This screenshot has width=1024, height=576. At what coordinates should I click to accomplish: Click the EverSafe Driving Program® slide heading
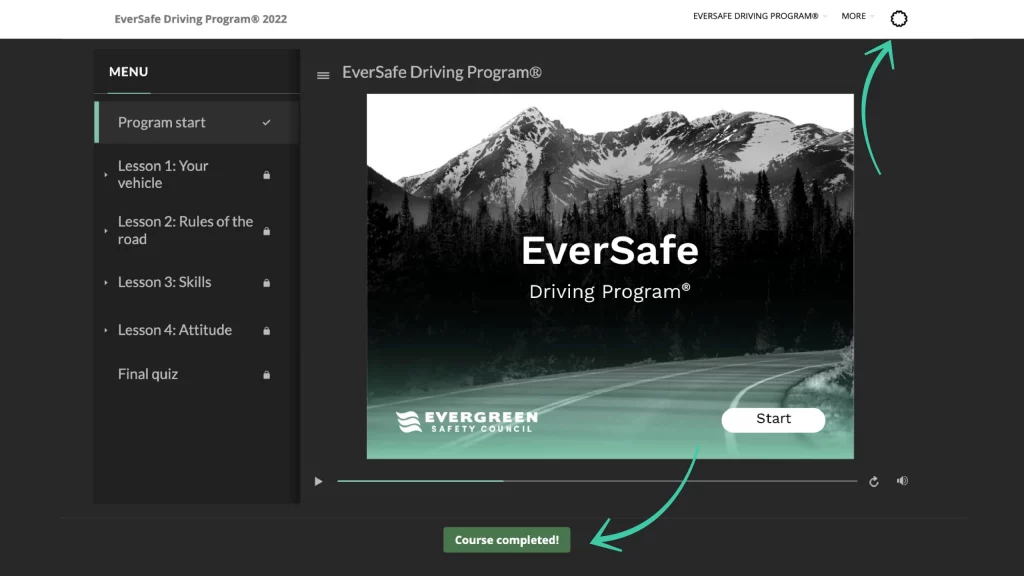click(441, 72)
